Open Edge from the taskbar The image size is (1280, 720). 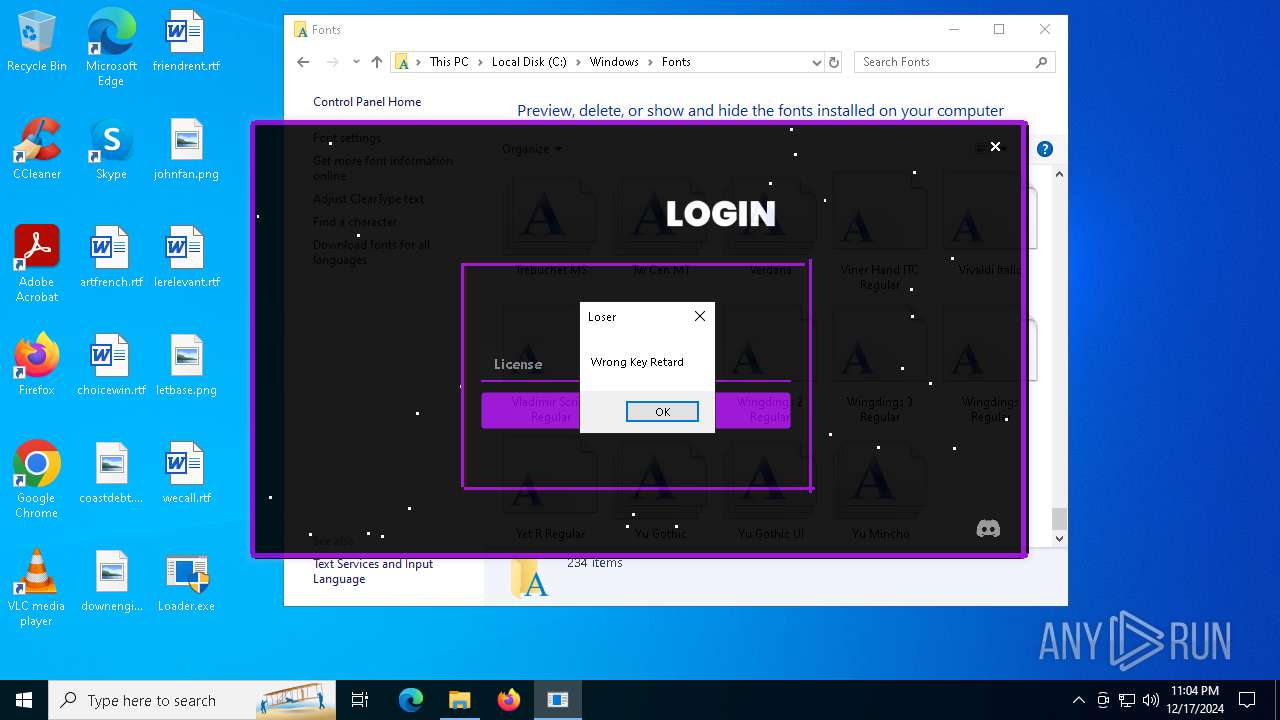pyautogui.click(x=411, y=700)
